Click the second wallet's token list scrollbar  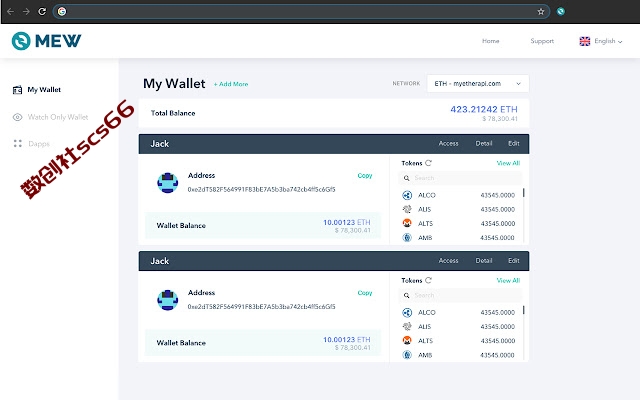(524, 310)
